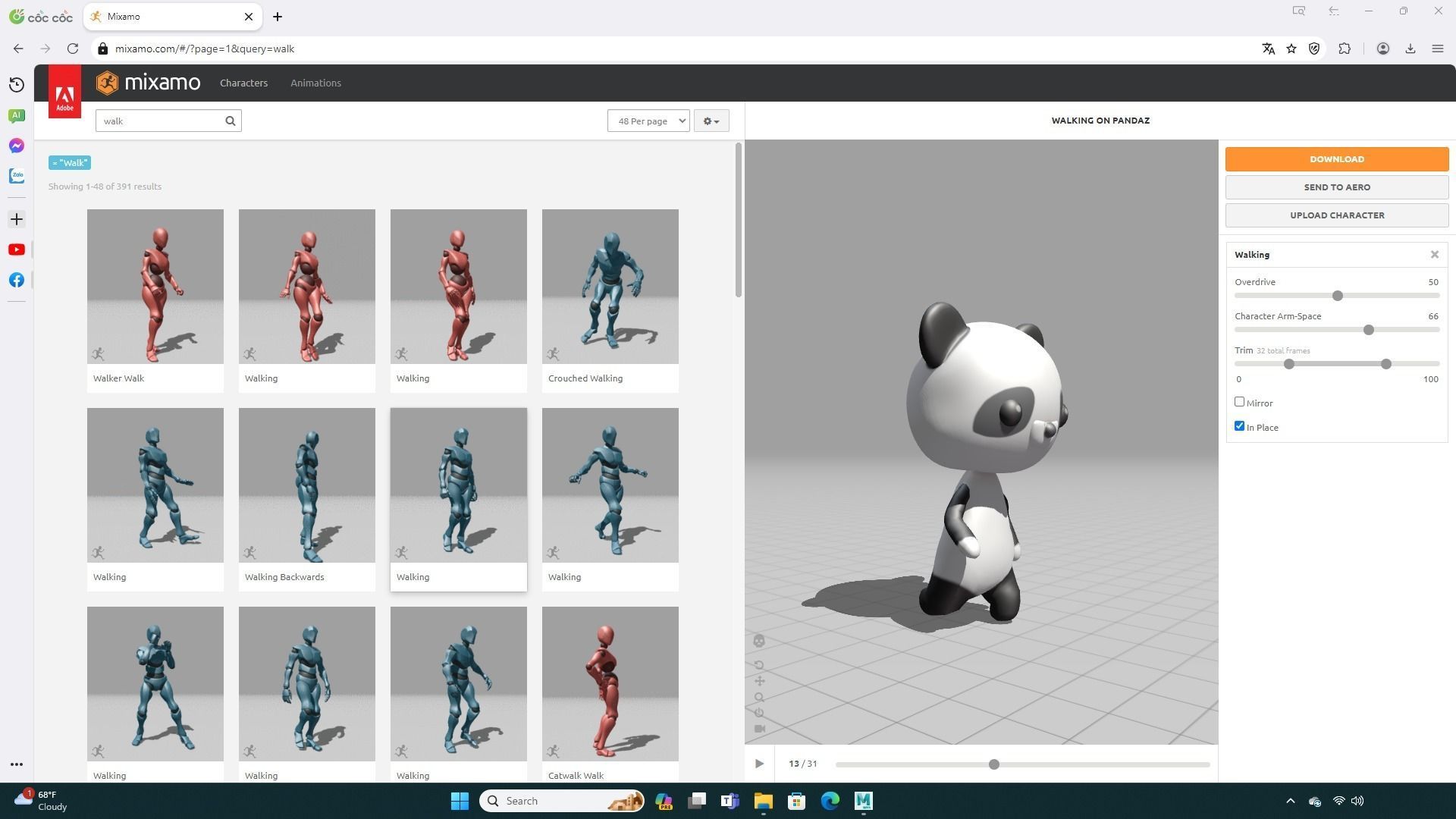Screen dimensions: 1456x819
Task: Open browser History icon in Cốc Cốc sidebar
Action: click(17, 85)
